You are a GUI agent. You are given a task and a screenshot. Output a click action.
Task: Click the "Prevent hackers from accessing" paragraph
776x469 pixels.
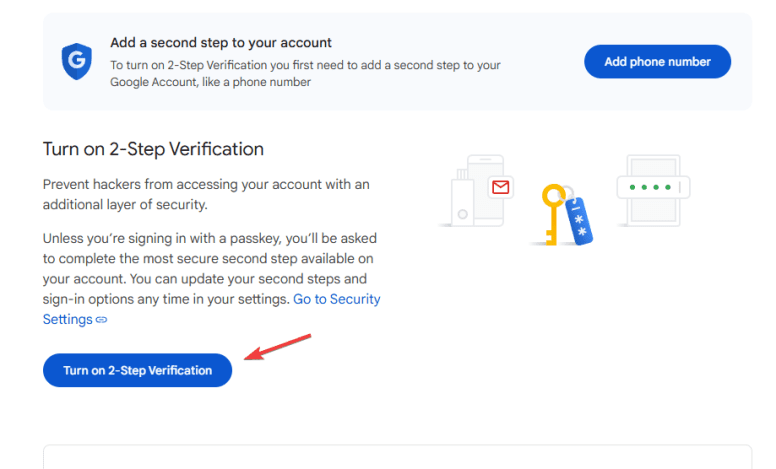coord(192,194)
